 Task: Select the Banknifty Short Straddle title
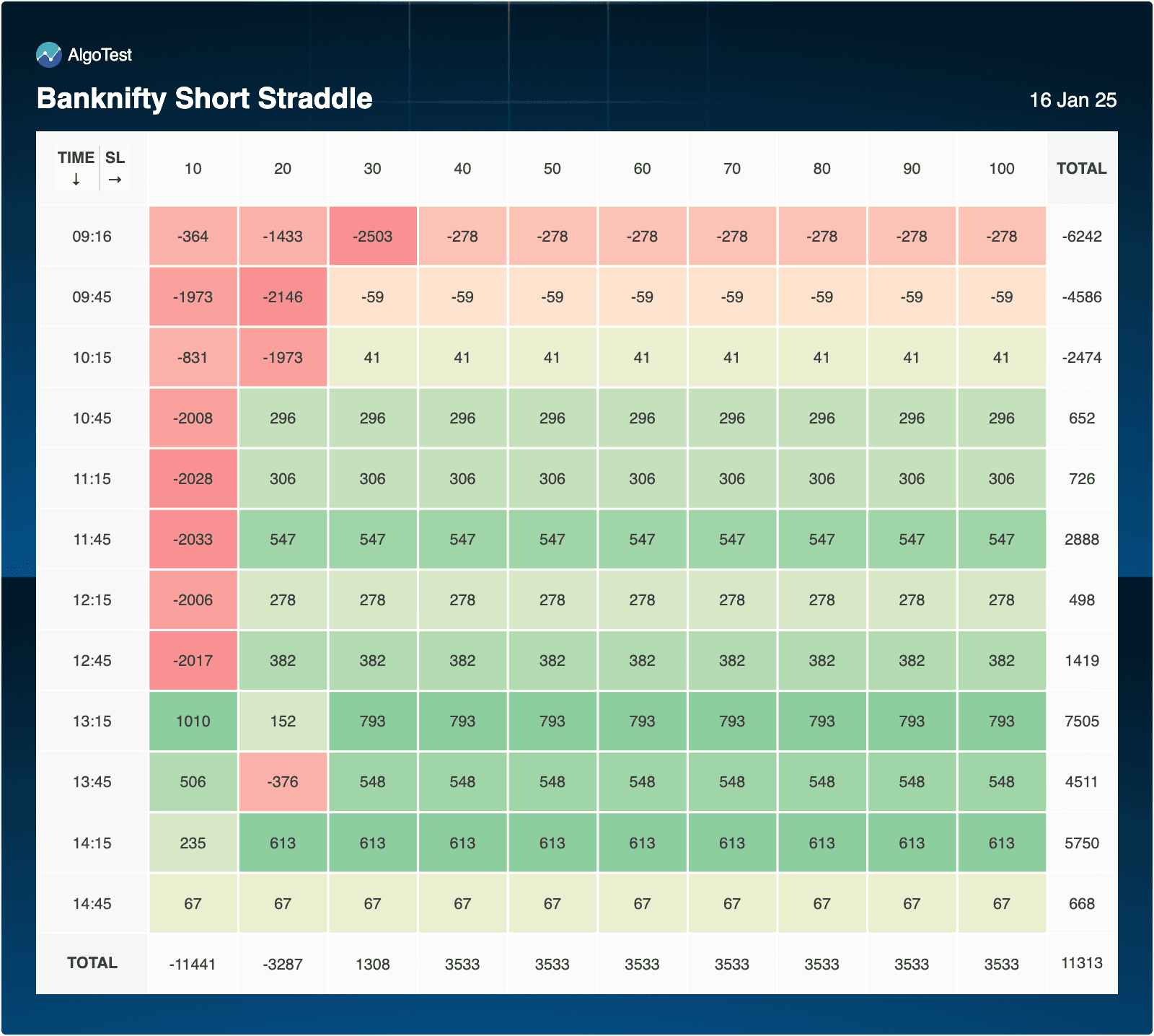click(x=204, y=99)
